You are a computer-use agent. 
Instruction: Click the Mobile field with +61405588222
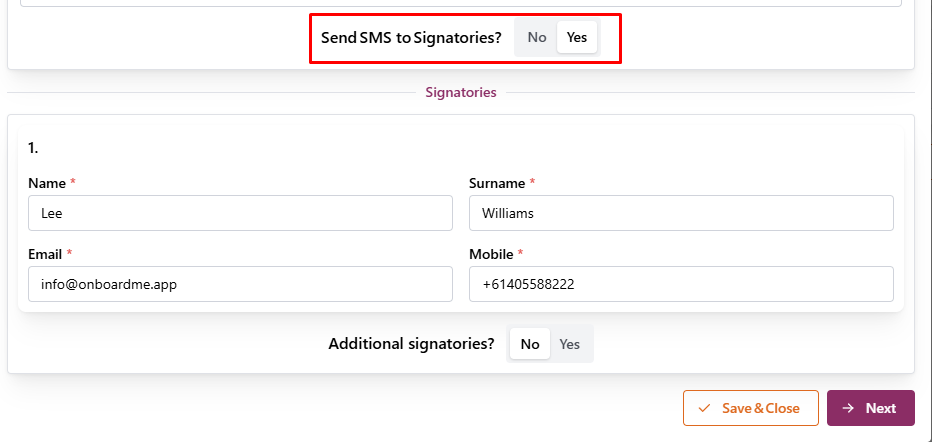pyautogui.click(x=680, y=284)
